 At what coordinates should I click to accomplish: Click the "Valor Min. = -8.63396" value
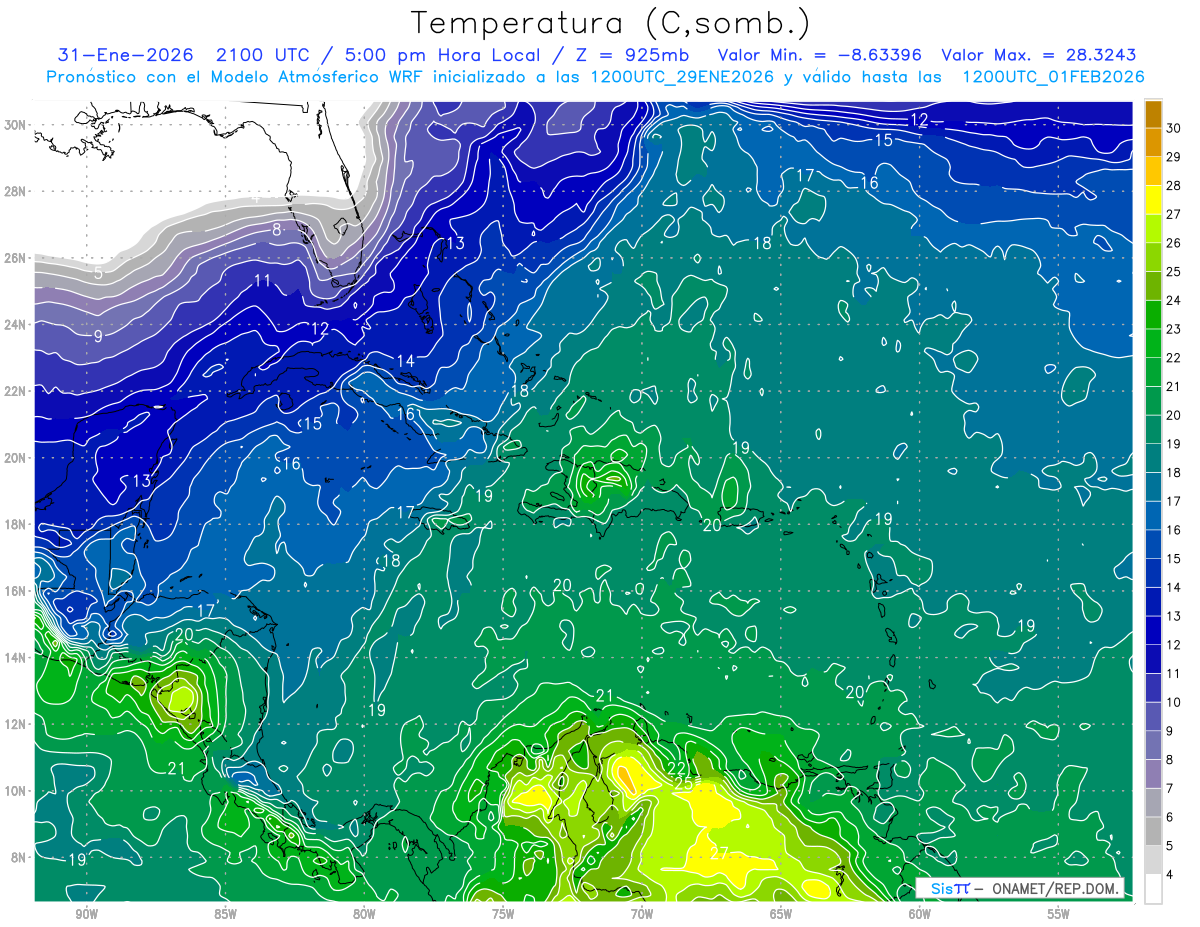[820, 56]
